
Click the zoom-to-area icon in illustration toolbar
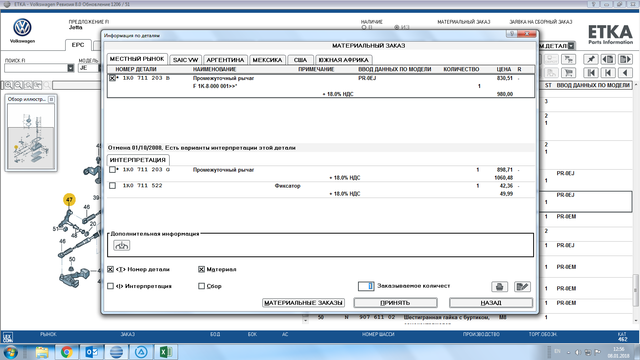point(38,85)
